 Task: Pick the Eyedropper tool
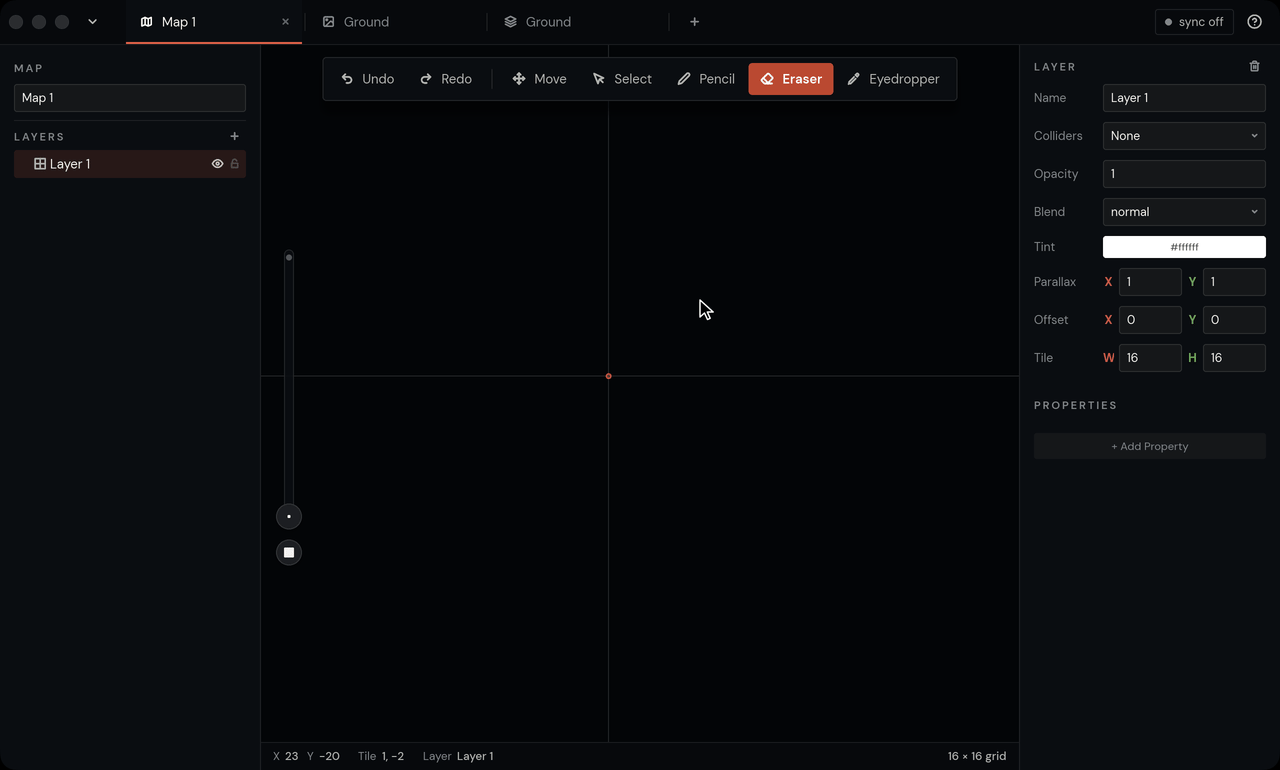tap(893, 79)
